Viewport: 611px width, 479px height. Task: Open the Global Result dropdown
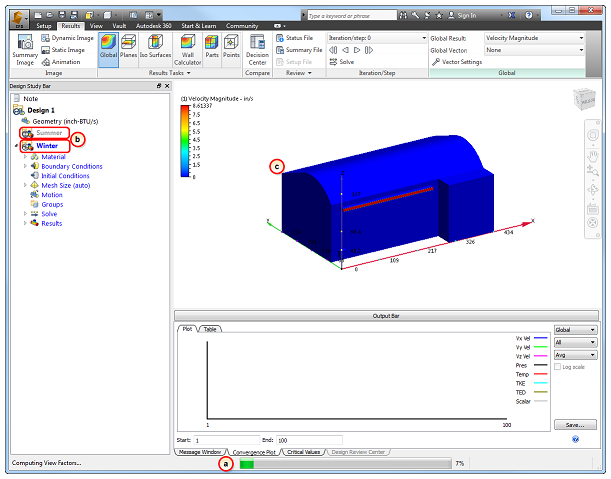click(534, 38)
